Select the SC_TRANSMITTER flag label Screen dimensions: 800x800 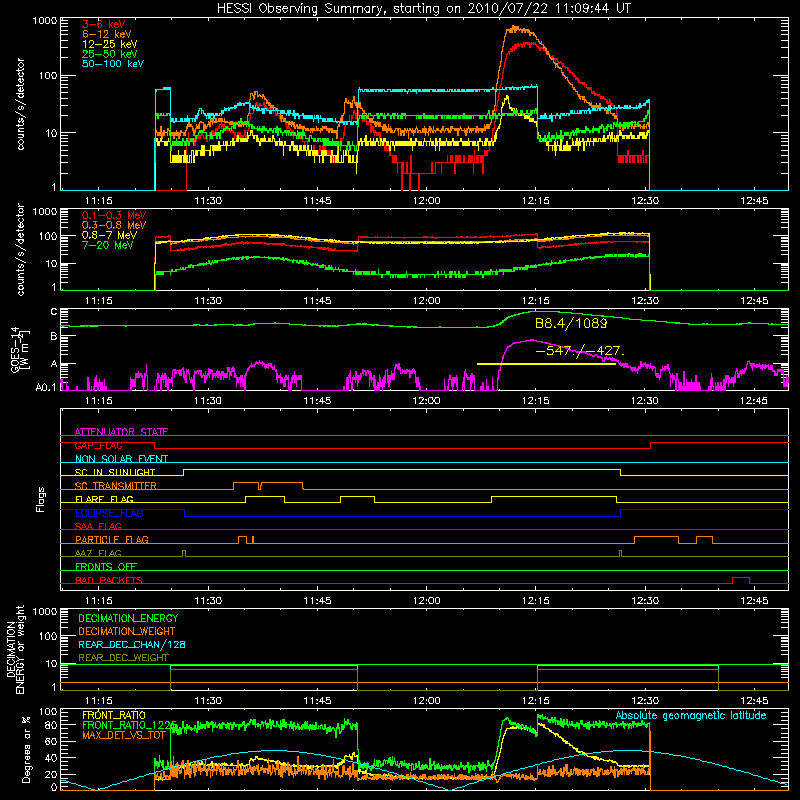(x=115, y=485)
